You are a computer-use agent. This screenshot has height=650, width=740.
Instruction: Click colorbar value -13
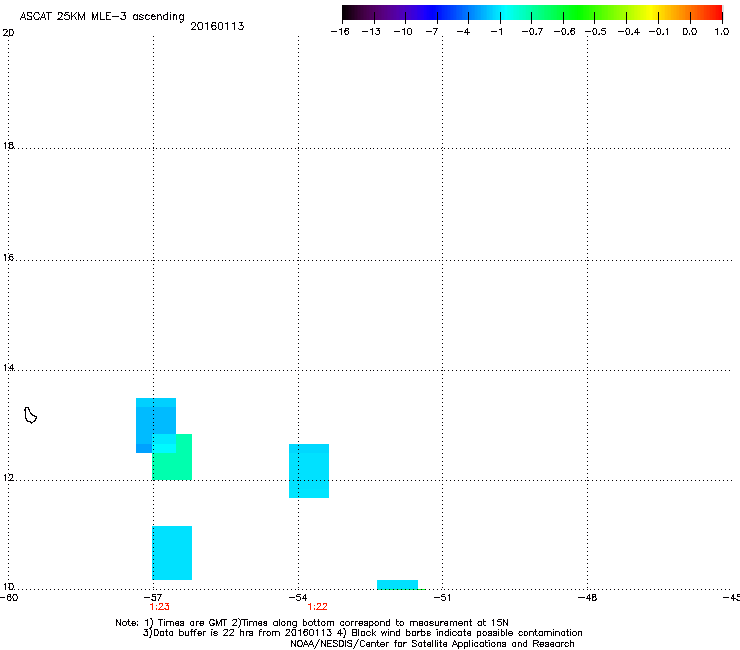coord(371,32)
